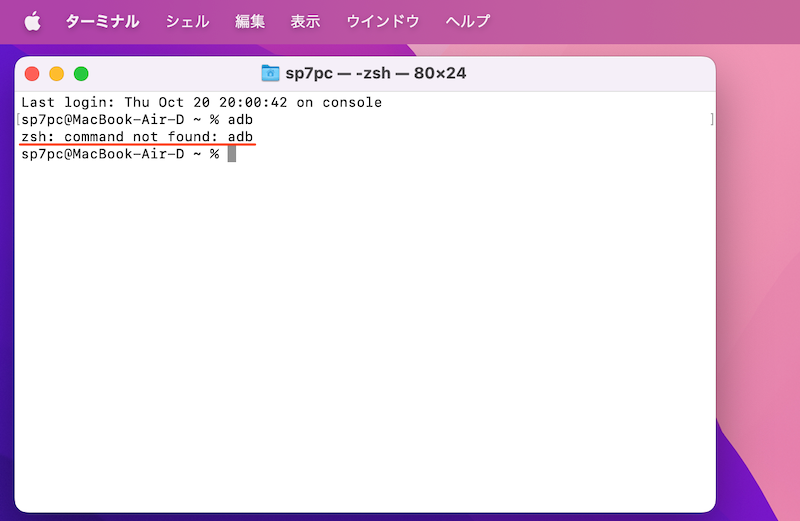The width and height of the screenshot is (800, 521).
Task: Open the ターミナル application menu
Action: click(102, 21)
